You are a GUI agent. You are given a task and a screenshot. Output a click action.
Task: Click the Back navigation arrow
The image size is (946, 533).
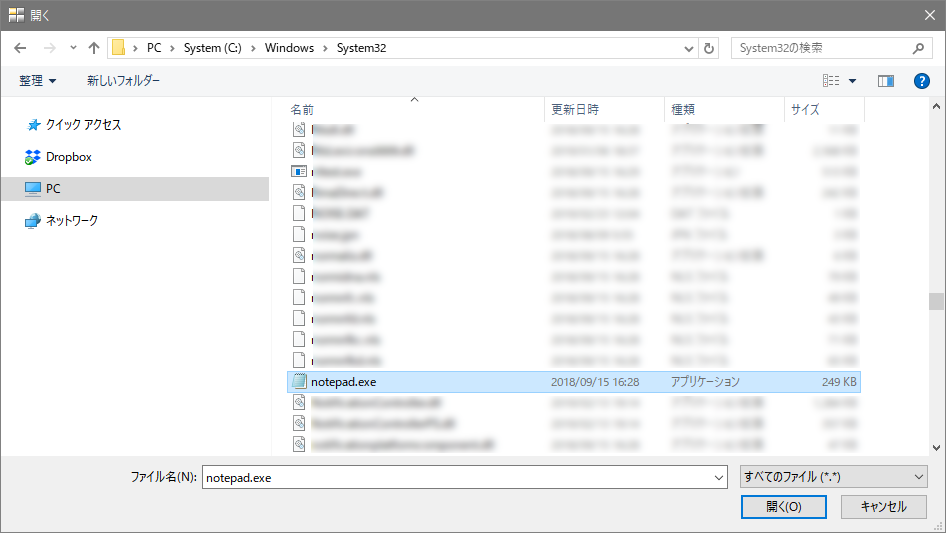click(20, 48)
